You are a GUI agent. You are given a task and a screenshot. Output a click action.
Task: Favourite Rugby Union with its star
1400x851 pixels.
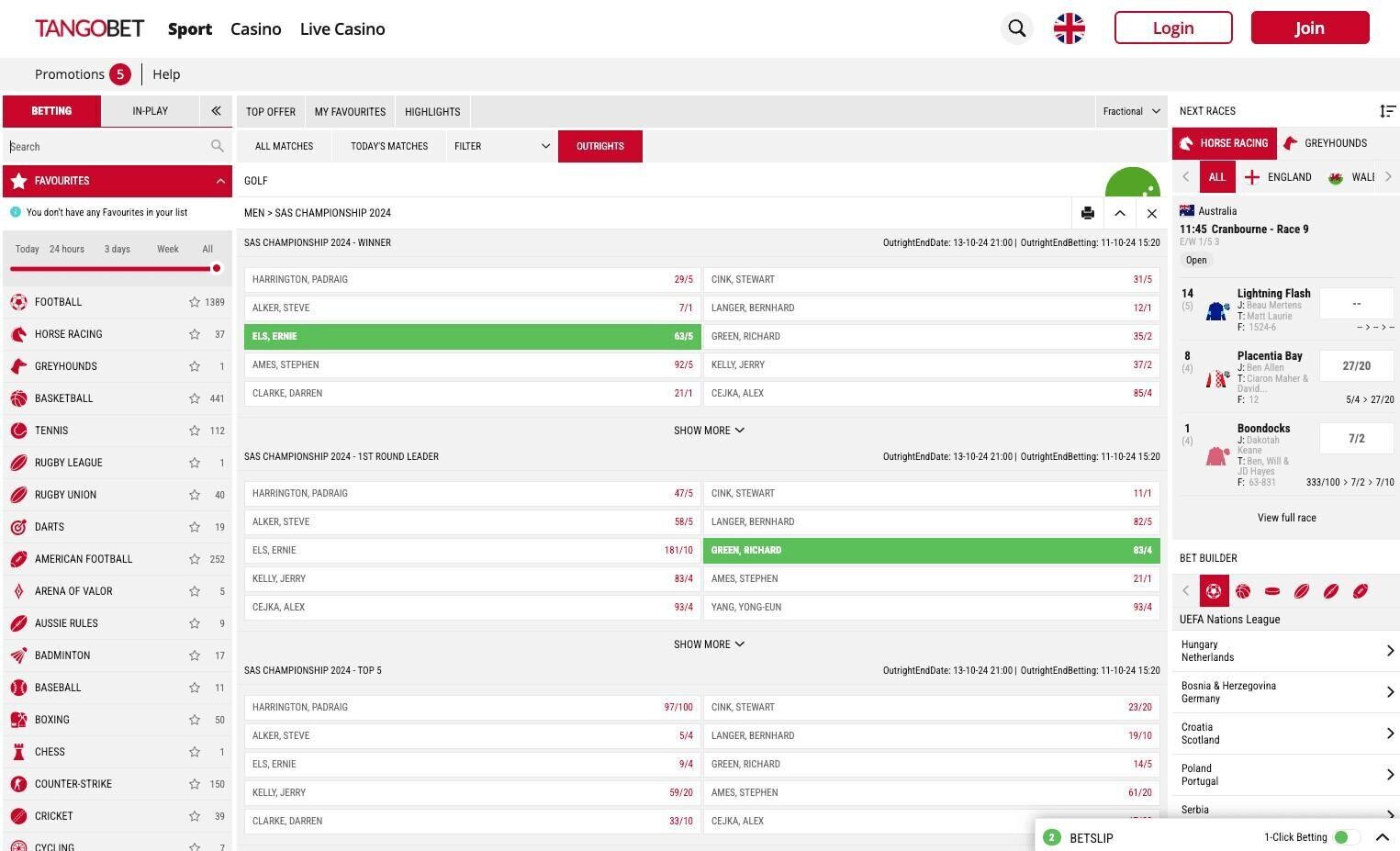pyautogui.click(x=195, y=495)
